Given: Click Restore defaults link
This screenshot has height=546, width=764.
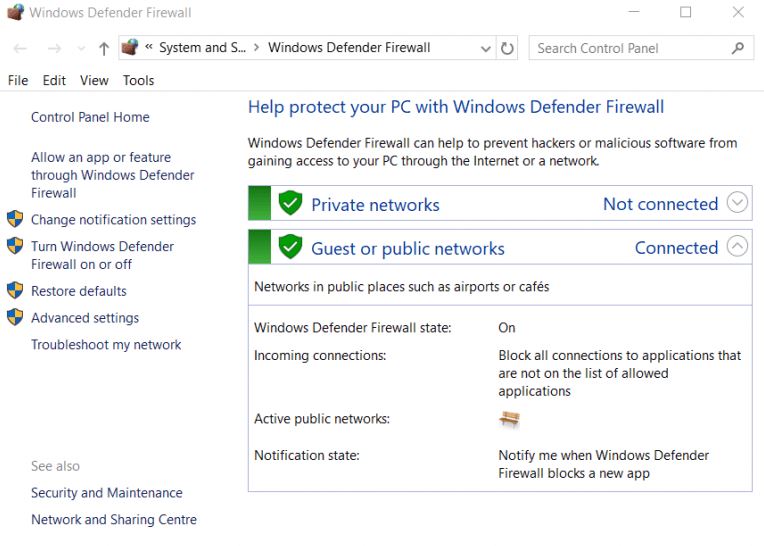Looking at the screenshot, I should pos(79,291).
